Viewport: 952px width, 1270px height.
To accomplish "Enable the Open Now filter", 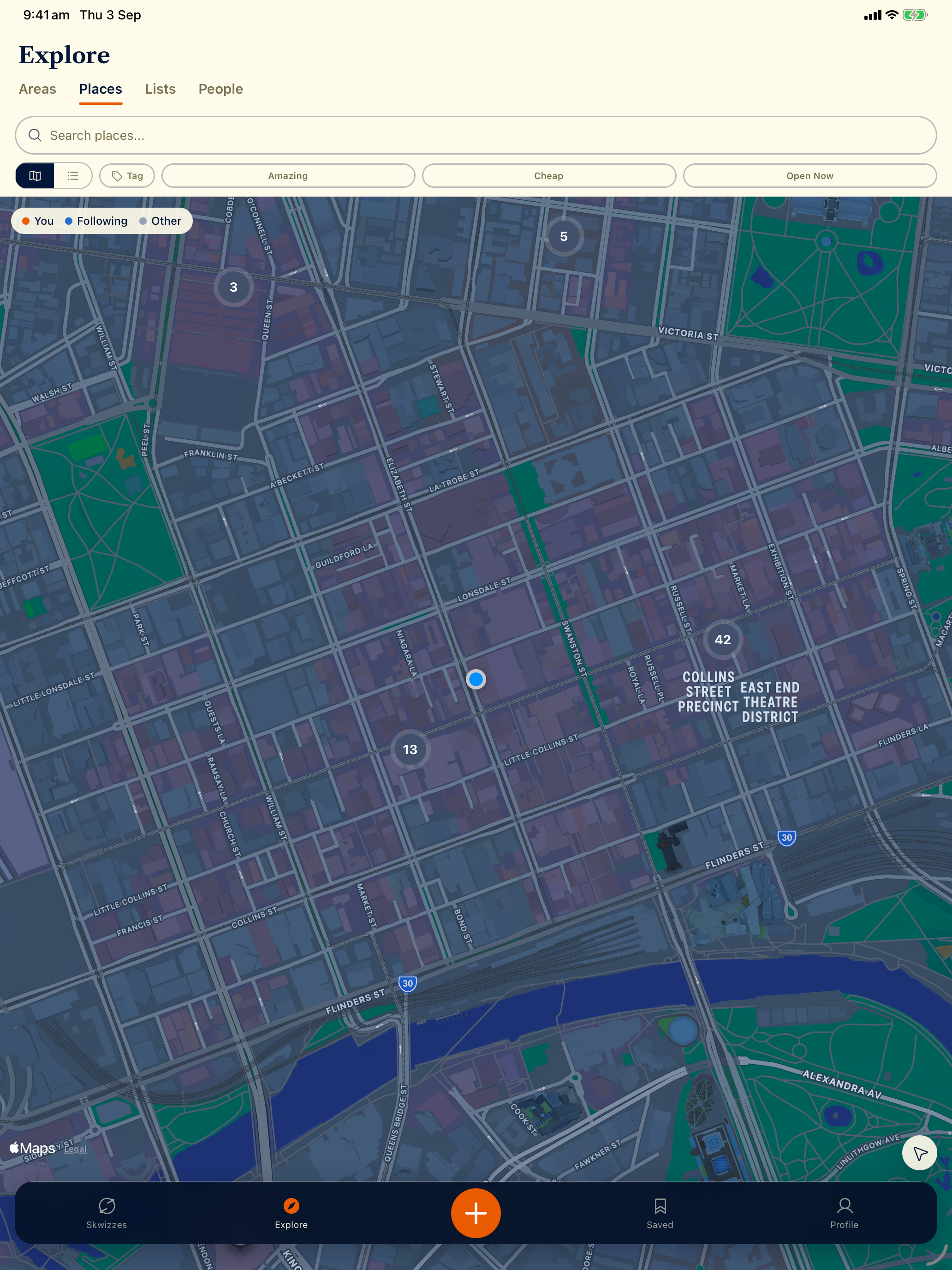I will pos(809,176).
